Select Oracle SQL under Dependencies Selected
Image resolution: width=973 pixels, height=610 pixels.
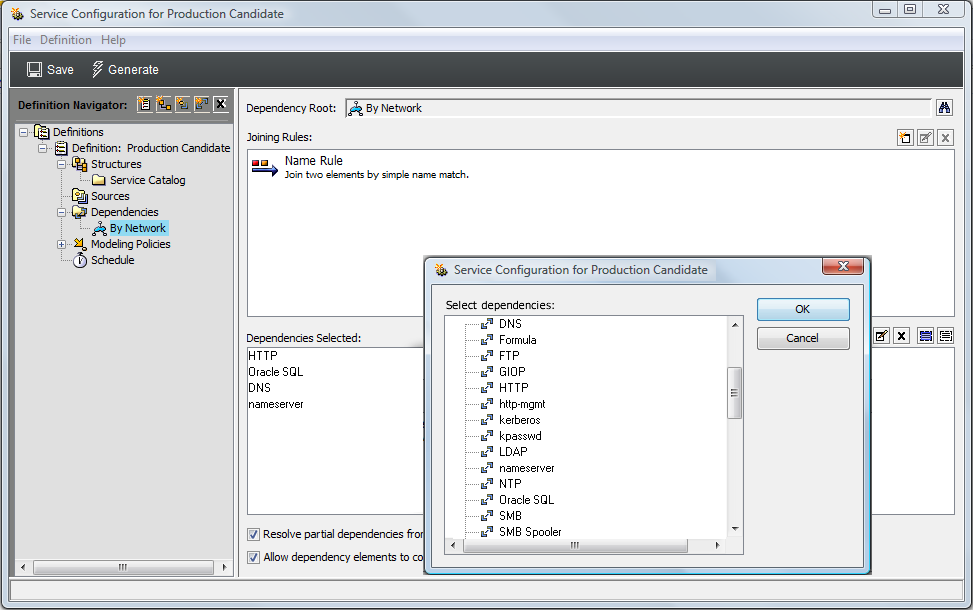276,372
